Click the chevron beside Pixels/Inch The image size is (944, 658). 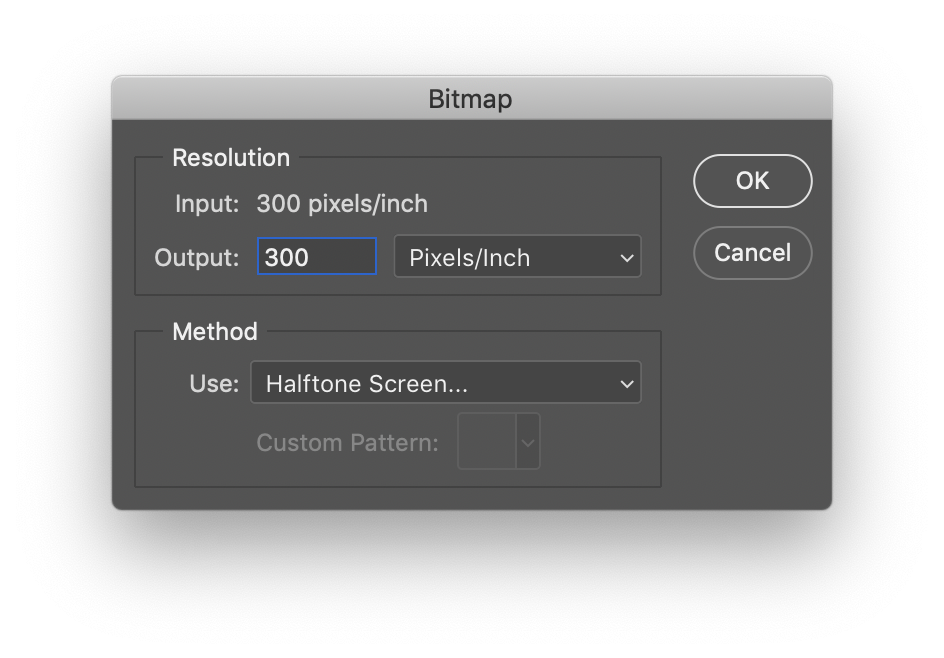tap(627, 258)
